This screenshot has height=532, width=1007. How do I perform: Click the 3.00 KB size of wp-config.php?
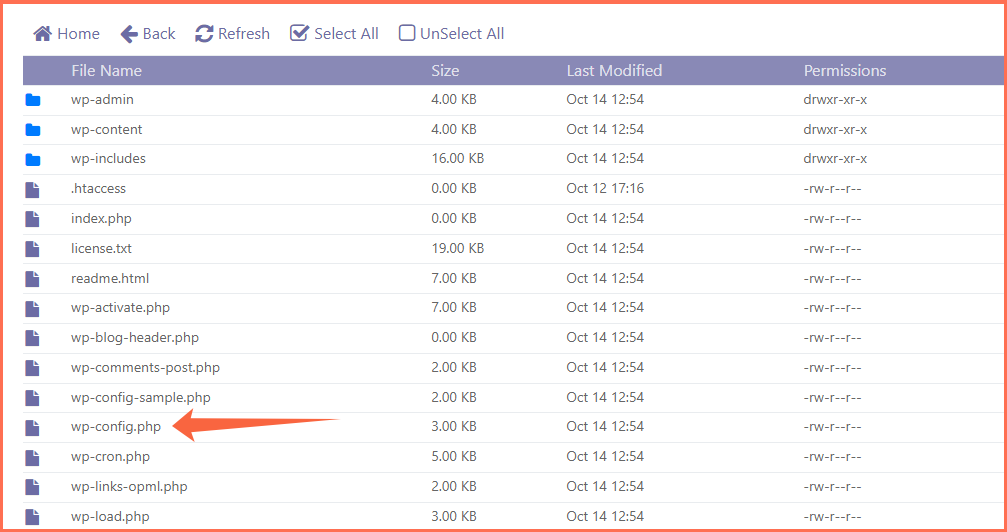point(454,427)
